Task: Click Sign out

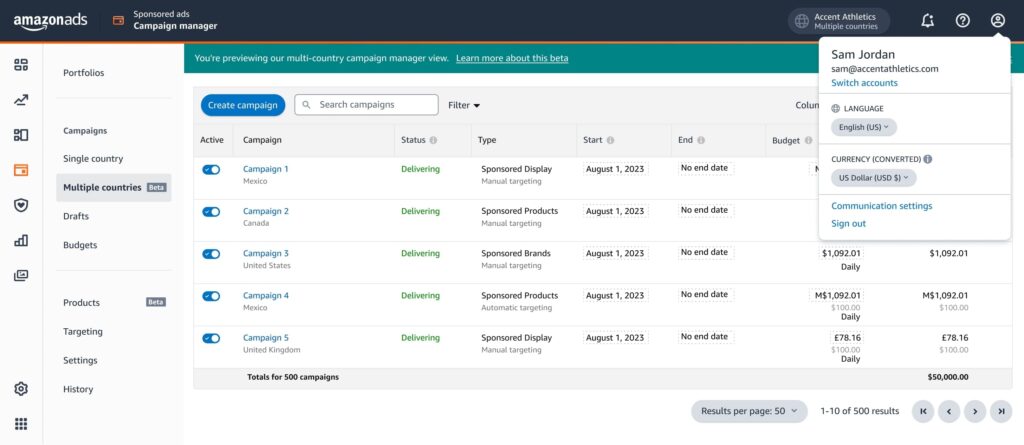Action: (848, 223)
